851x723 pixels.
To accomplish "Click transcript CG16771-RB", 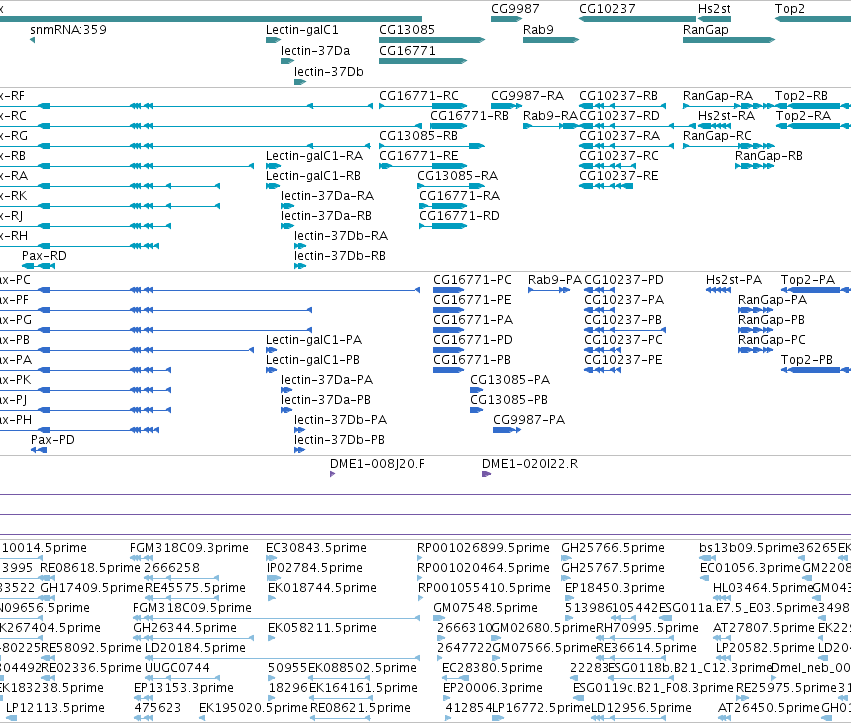I will tap(448, 126).
